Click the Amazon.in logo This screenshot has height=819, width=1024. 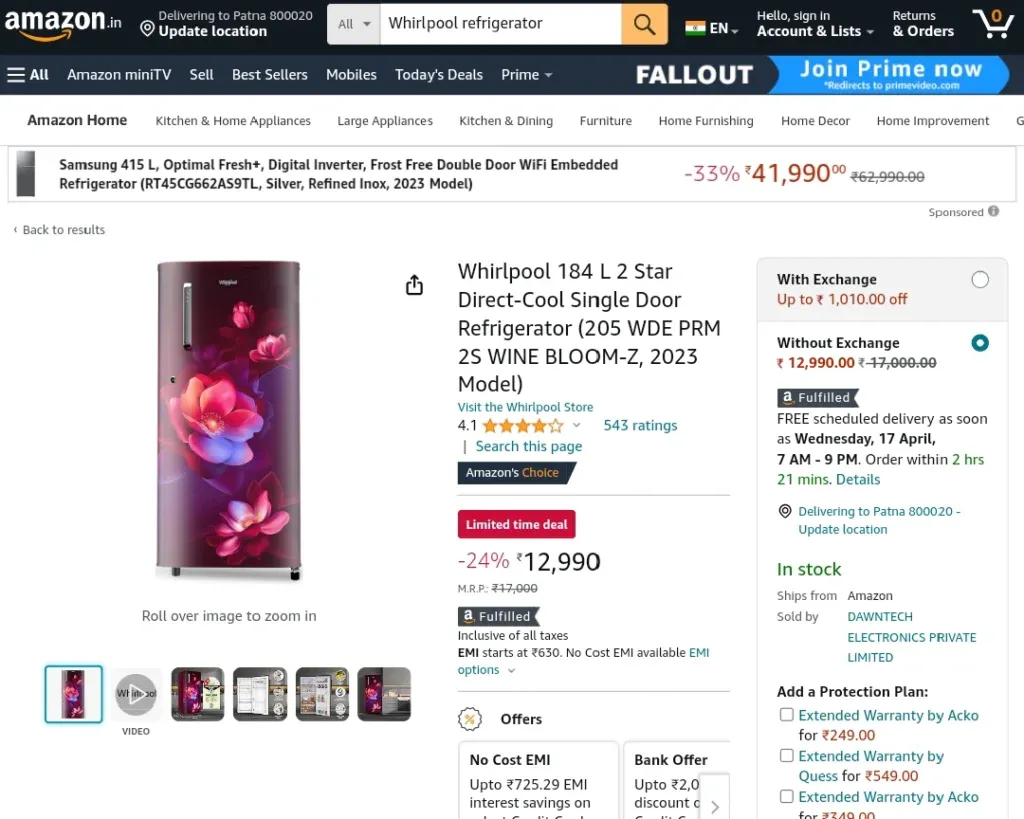[63, 24]
